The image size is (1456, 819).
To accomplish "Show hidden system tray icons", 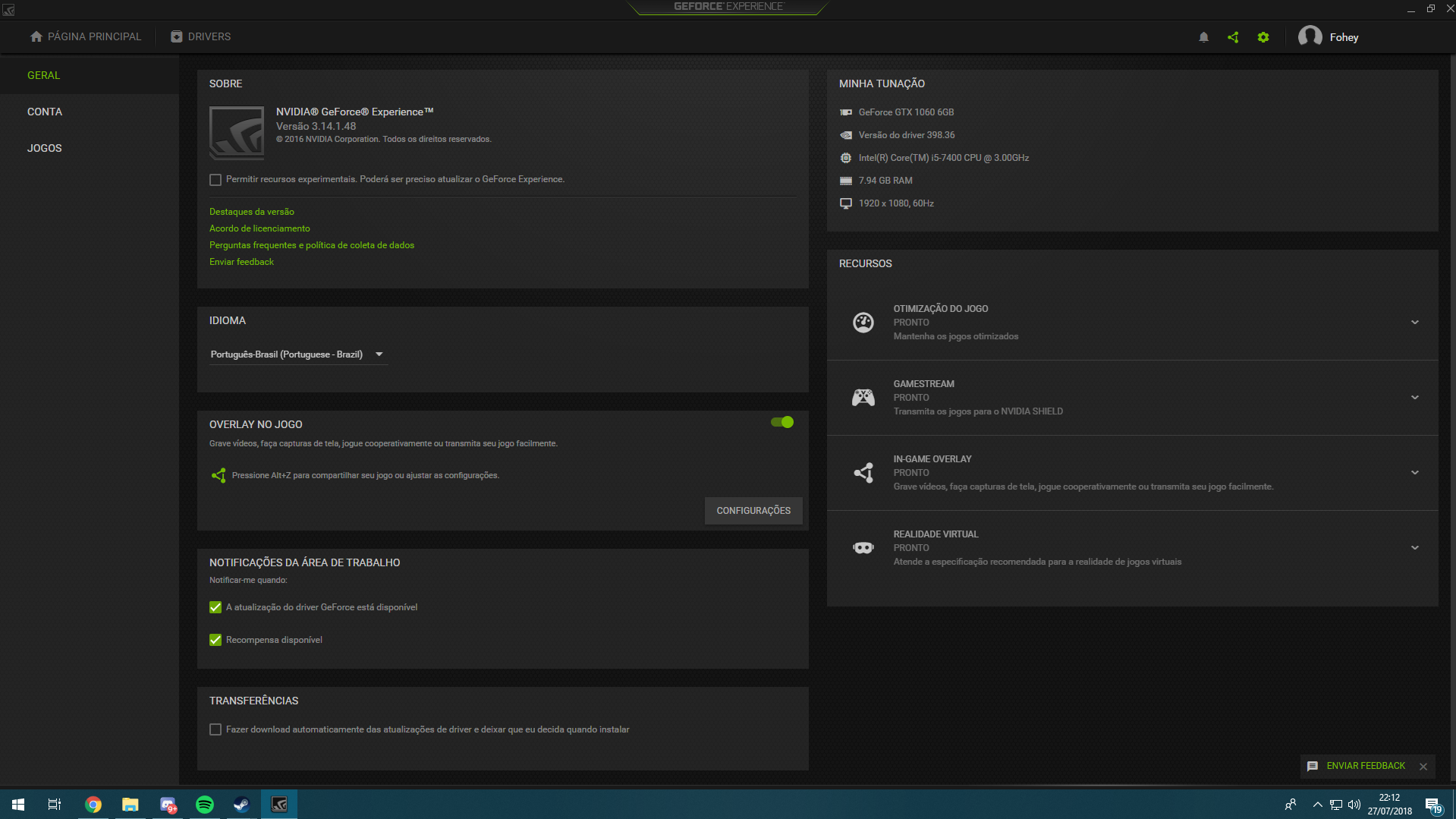I will coord(1318,805).
